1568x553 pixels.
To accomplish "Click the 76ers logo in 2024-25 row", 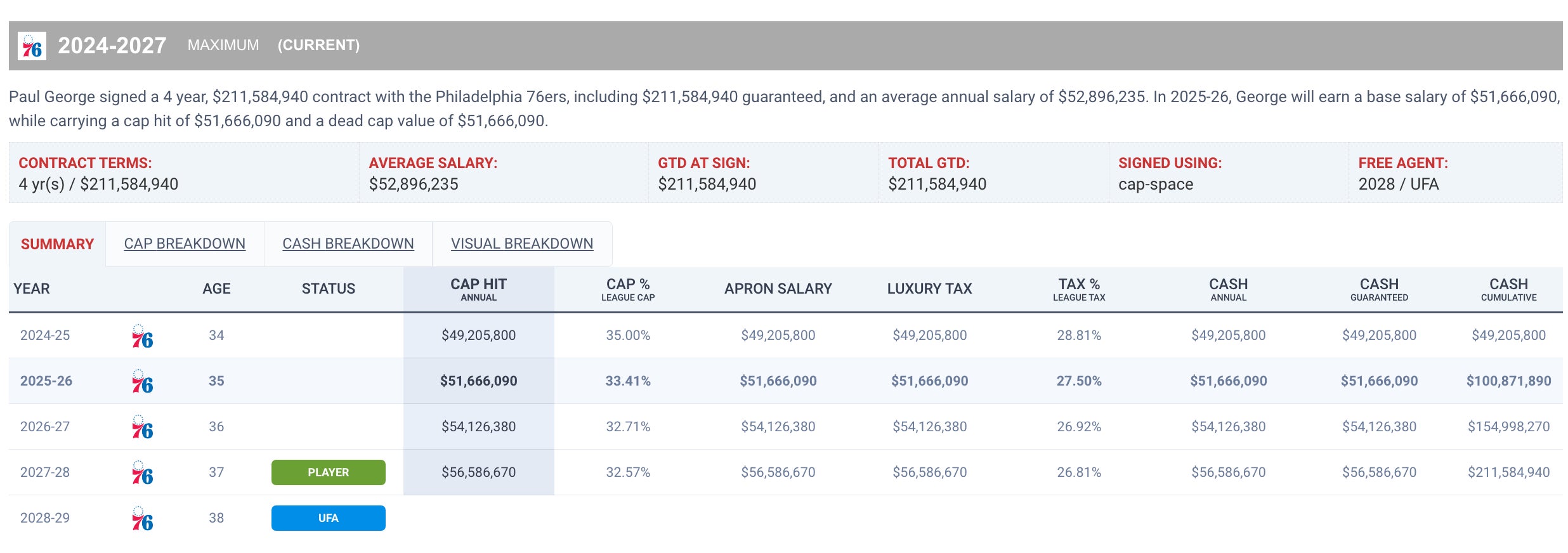I will [142, 336].
